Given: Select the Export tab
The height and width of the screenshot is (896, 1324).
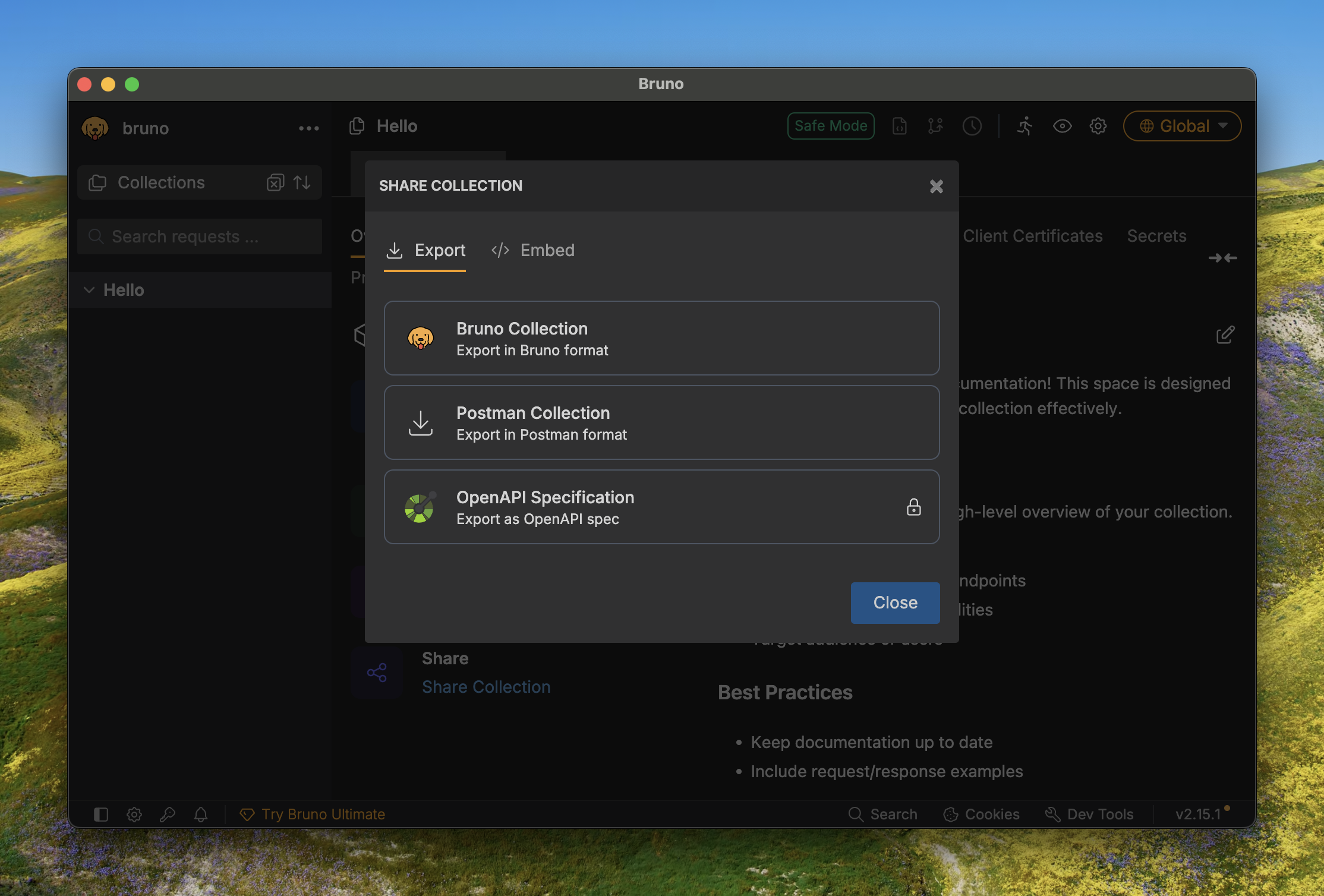Looking at the screenshot, I should pos(425,250).
